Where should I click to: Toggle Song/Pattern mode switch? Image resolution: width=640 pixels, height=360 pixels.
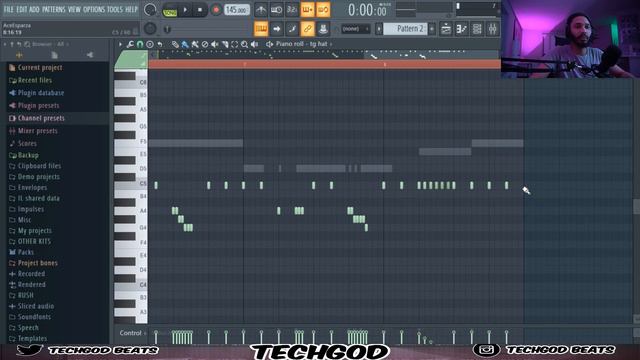click(169, 9)
